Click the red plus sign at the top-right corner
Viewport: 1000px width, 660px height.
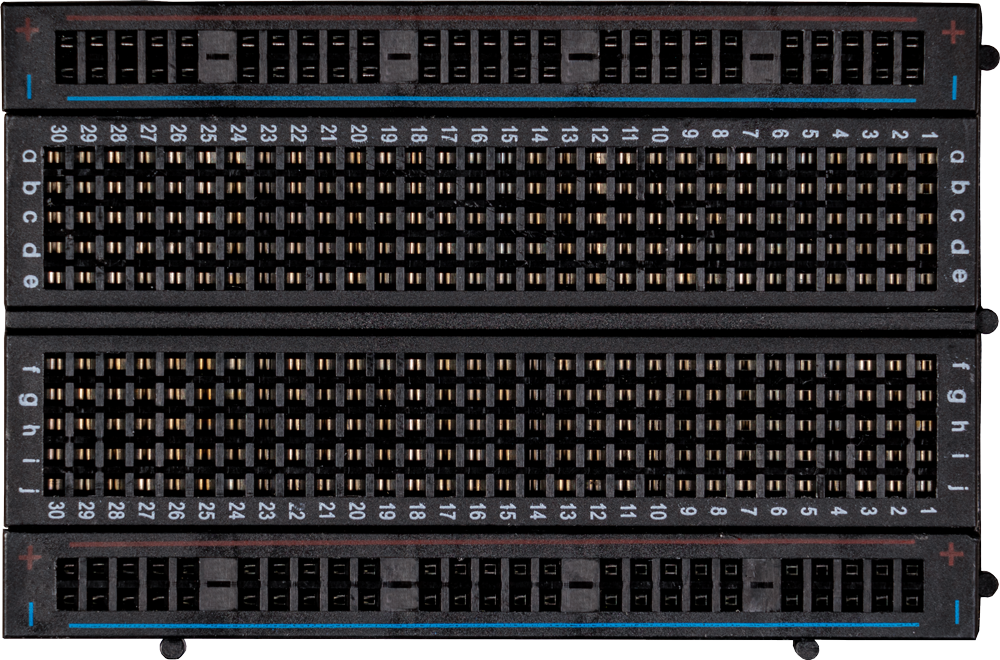(953, 32)
